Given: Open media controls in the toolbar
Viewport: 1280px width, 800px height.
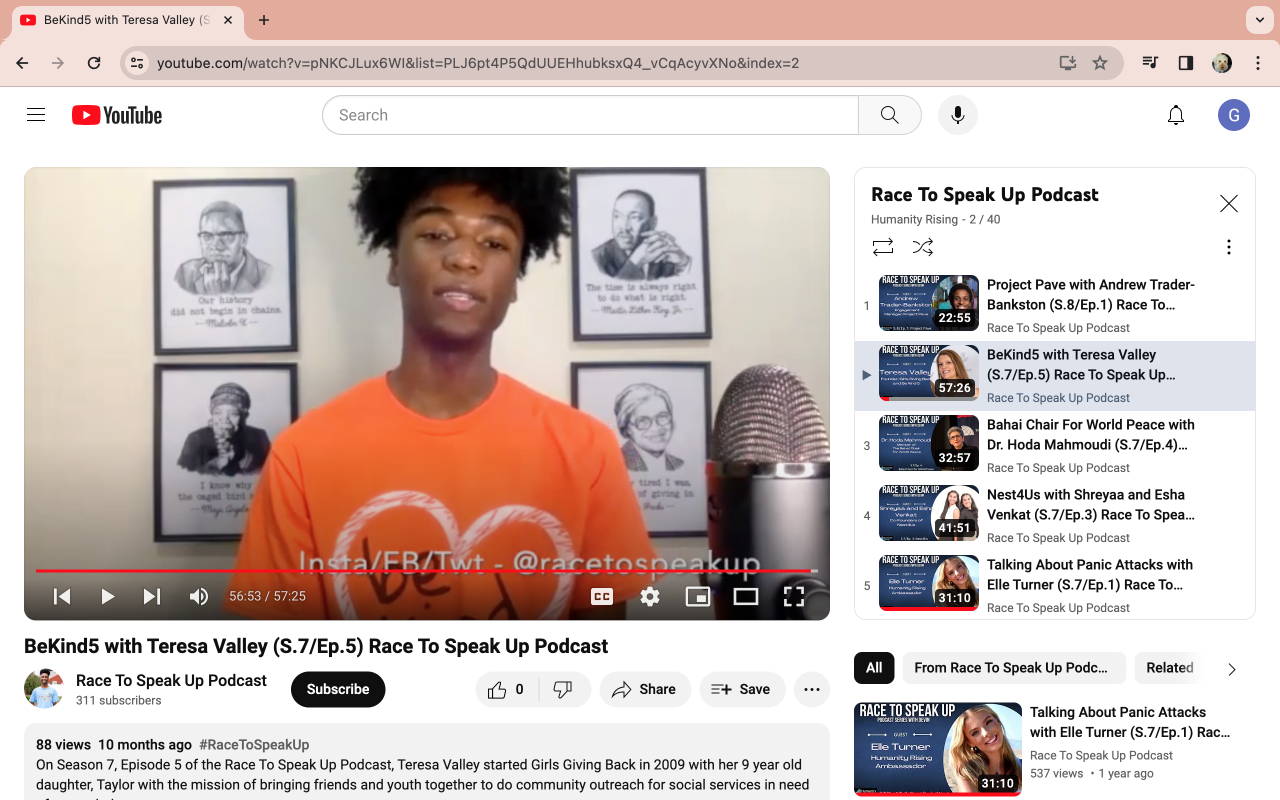Looking at the screenshot, I should [1150, 63].
